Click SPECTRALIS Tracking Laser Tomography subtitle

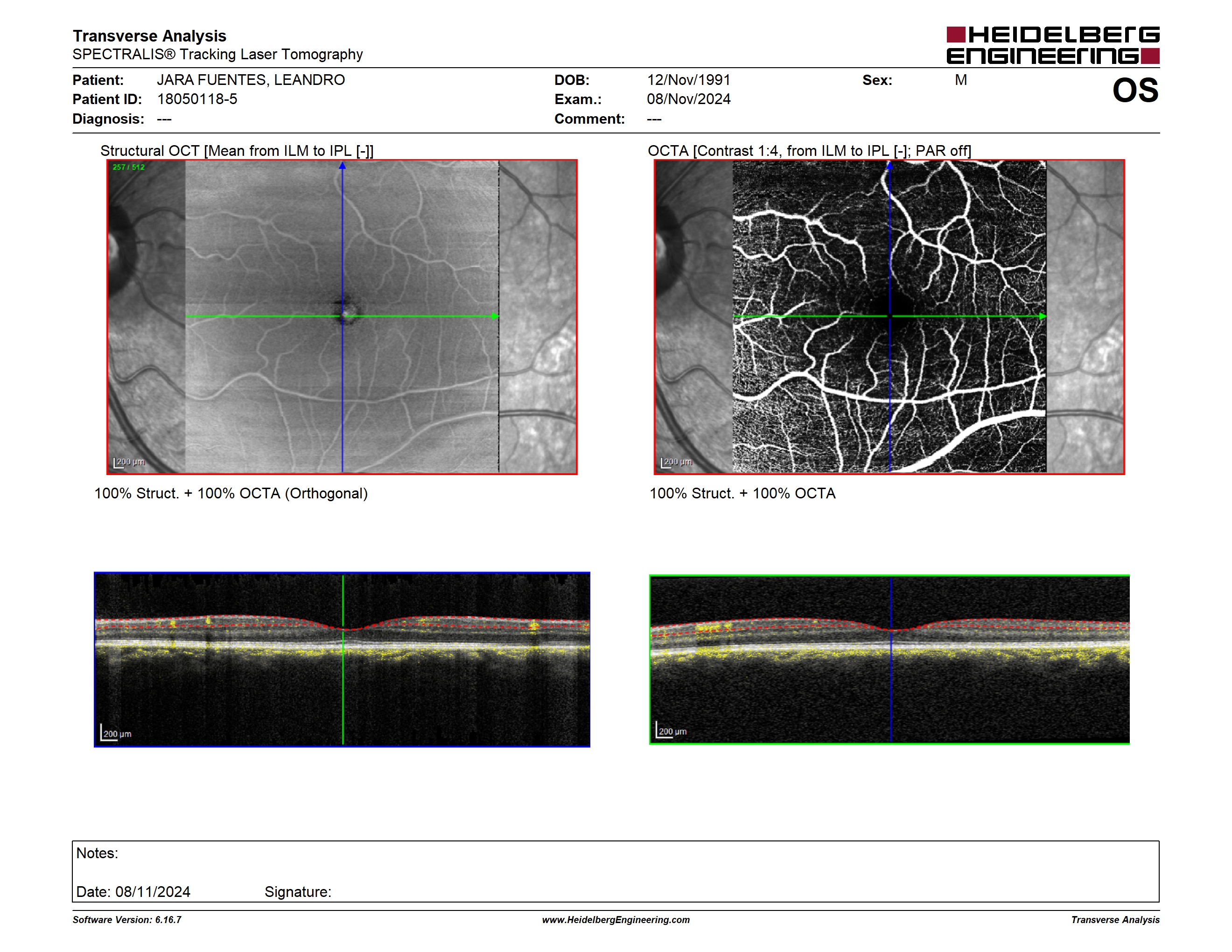(218, 54)
